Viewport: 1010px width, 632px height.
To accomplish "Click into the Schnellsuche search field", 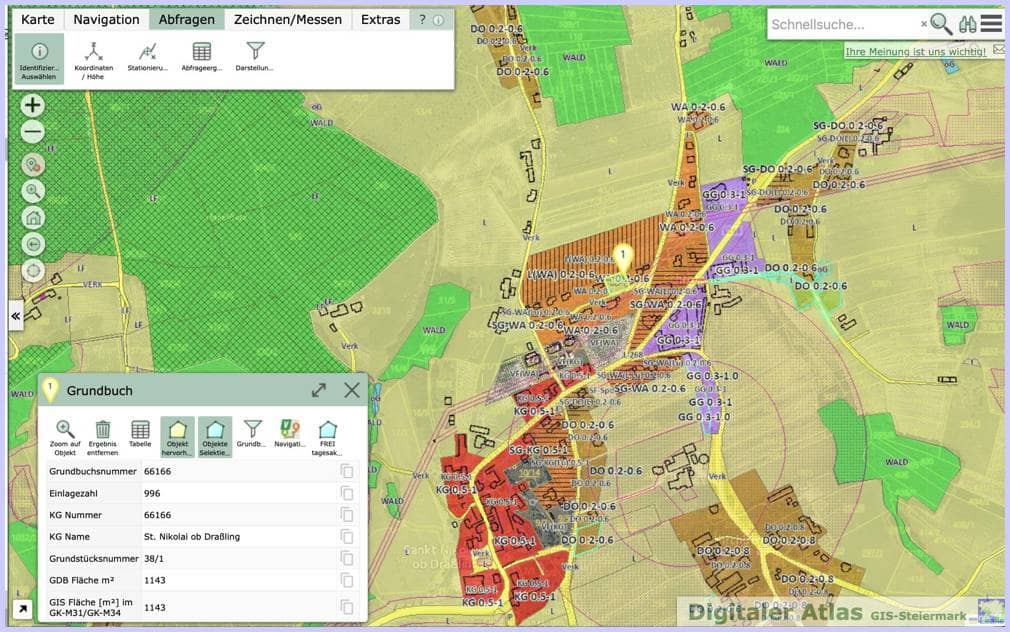I will 844,24.
